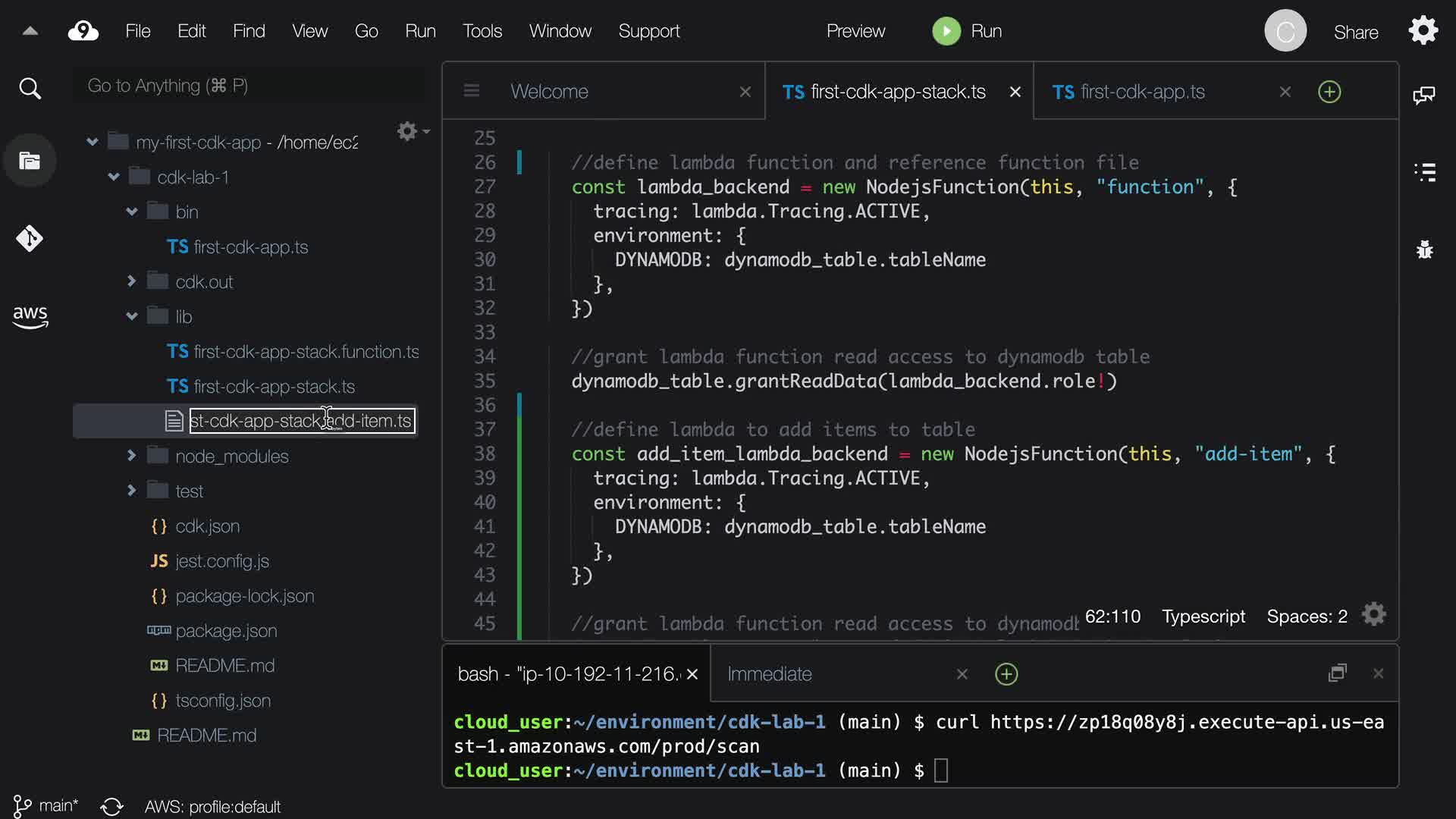Open the Collaborate chat icon
1456x819 pixels.
1423,96
